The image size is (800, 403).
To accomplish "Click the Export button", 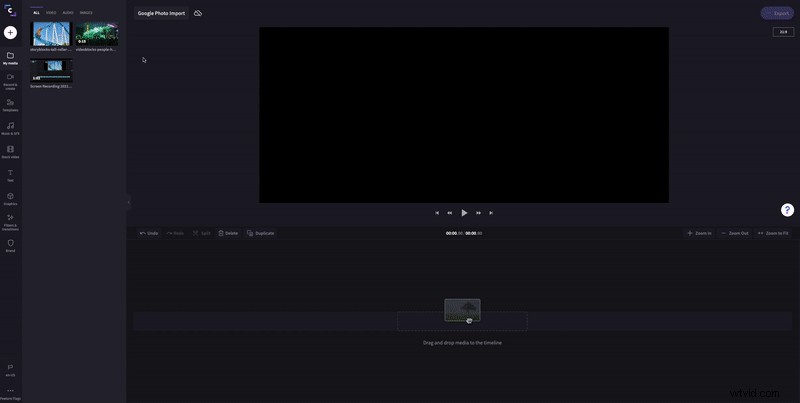I will pyautogui.click(x=776, y=13).
